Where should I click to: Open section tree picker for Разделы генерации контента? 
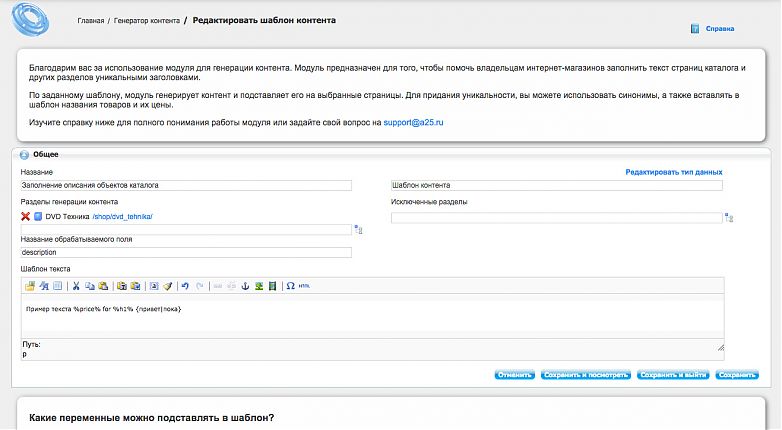click(x=359, y=230)
